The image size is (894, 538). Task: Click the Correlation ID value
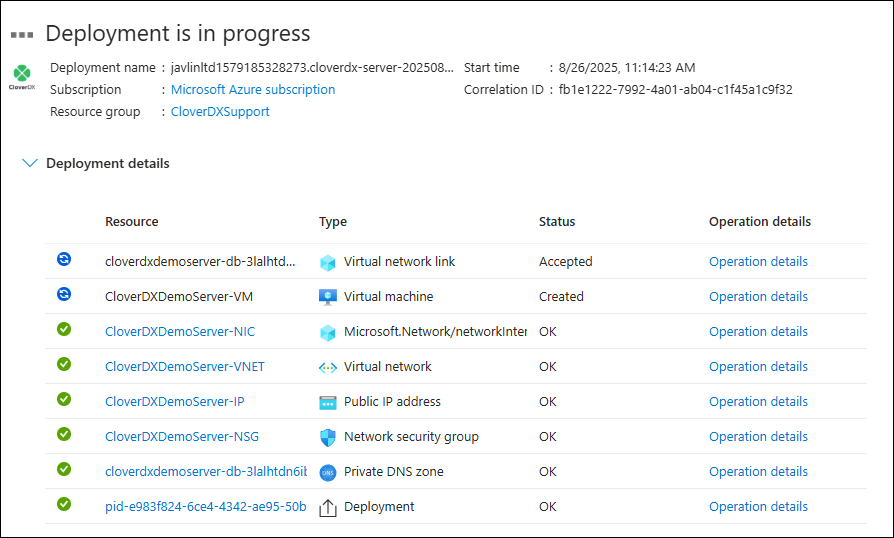[676, 89]
